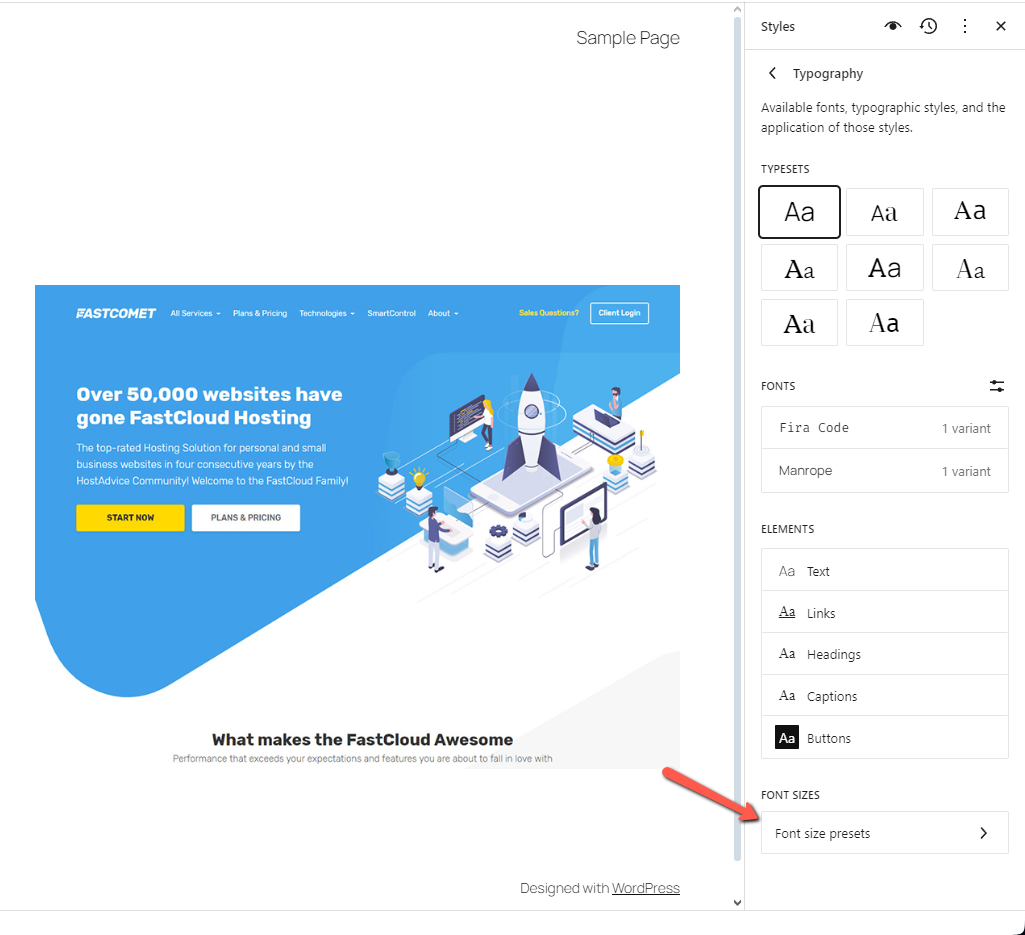The height and width of the screenshot is (935, 1025).
Task: Open the Style Book eye preview
Action: (x=893, y=26)
